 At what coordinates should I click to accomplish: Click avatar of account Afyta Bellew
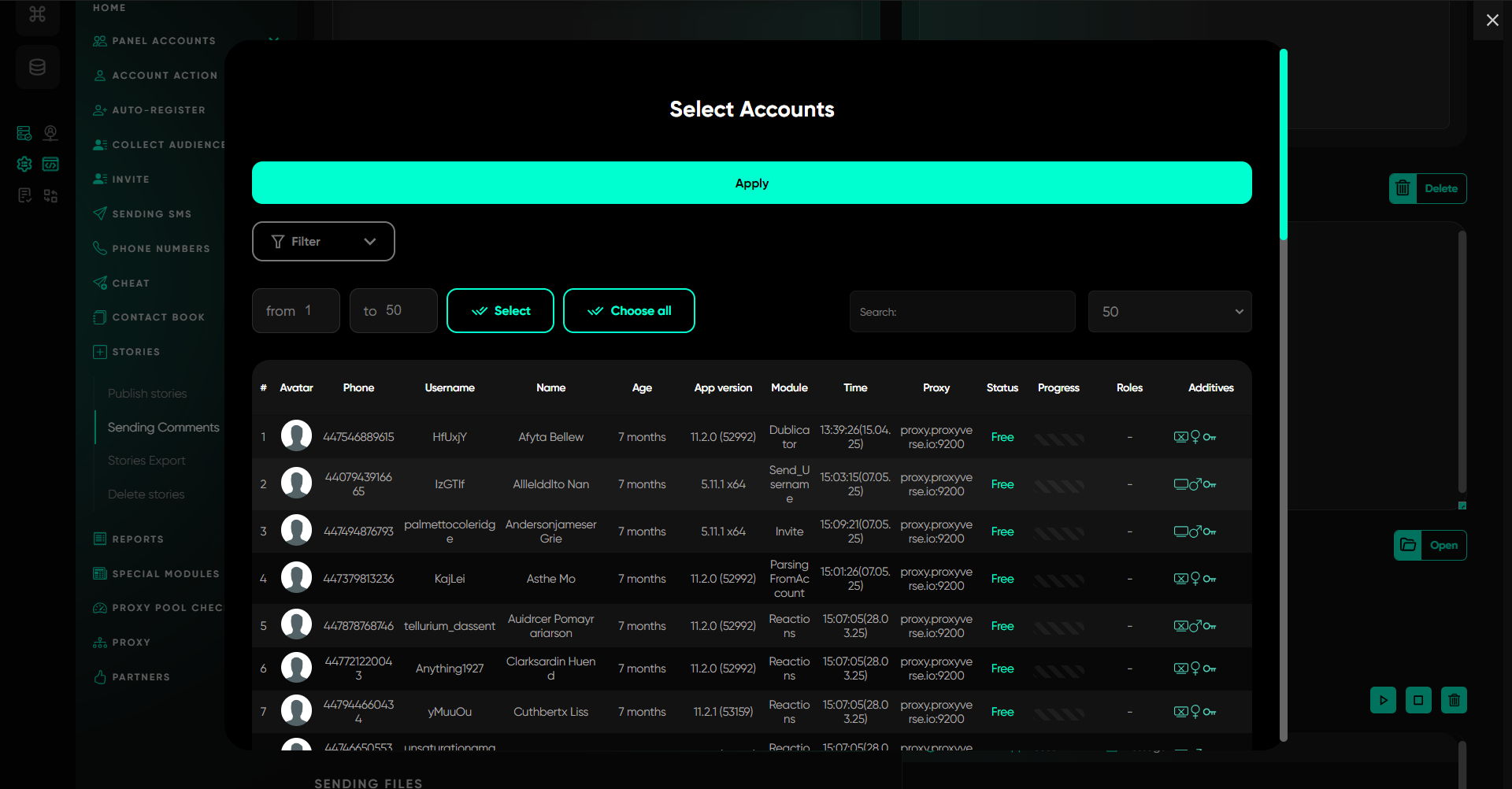296,436
